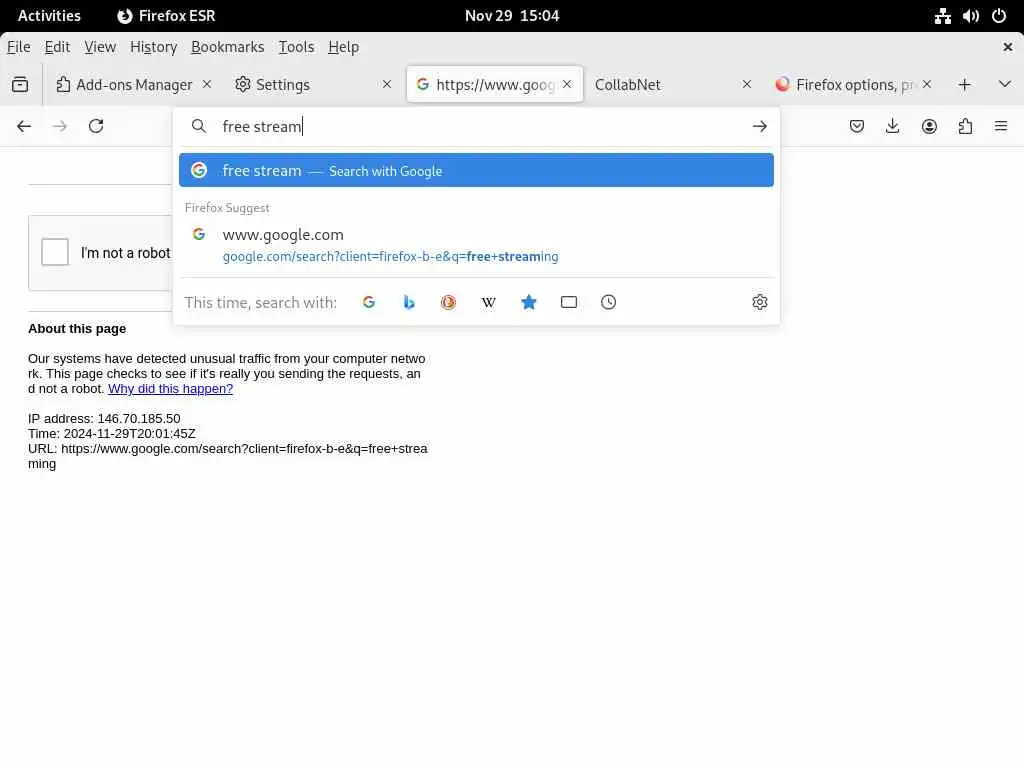Reload the current page
This screenshot has width=1024, height=768.
pyautogui.click(x=96, y=126)
